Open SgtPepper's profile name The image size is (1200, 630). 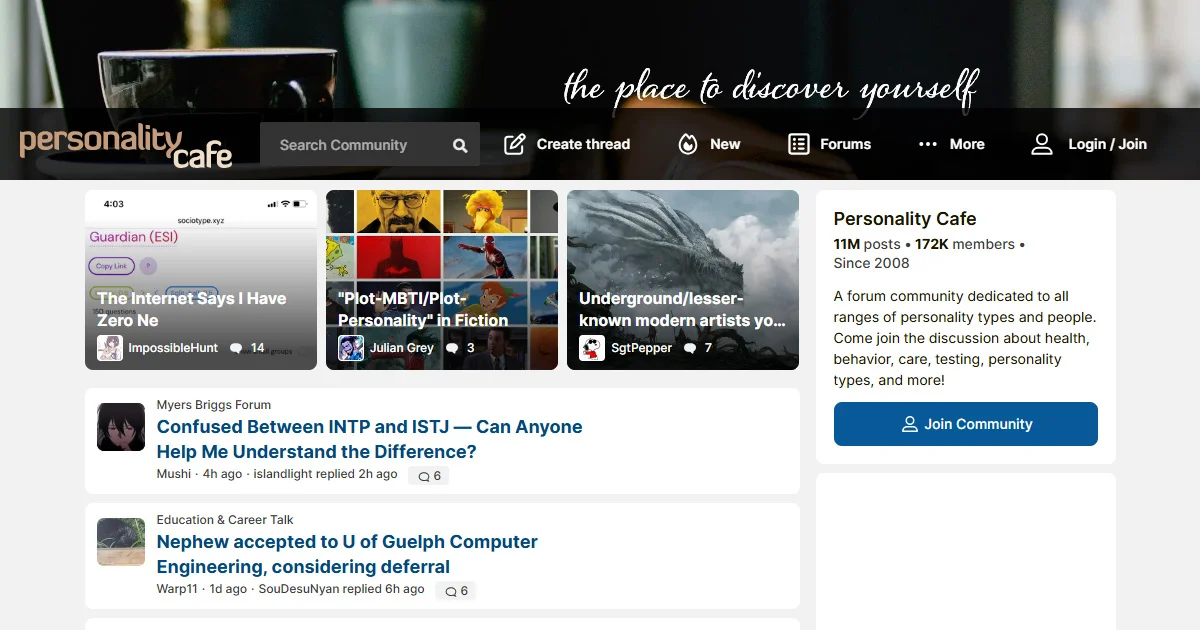point(642,348)
